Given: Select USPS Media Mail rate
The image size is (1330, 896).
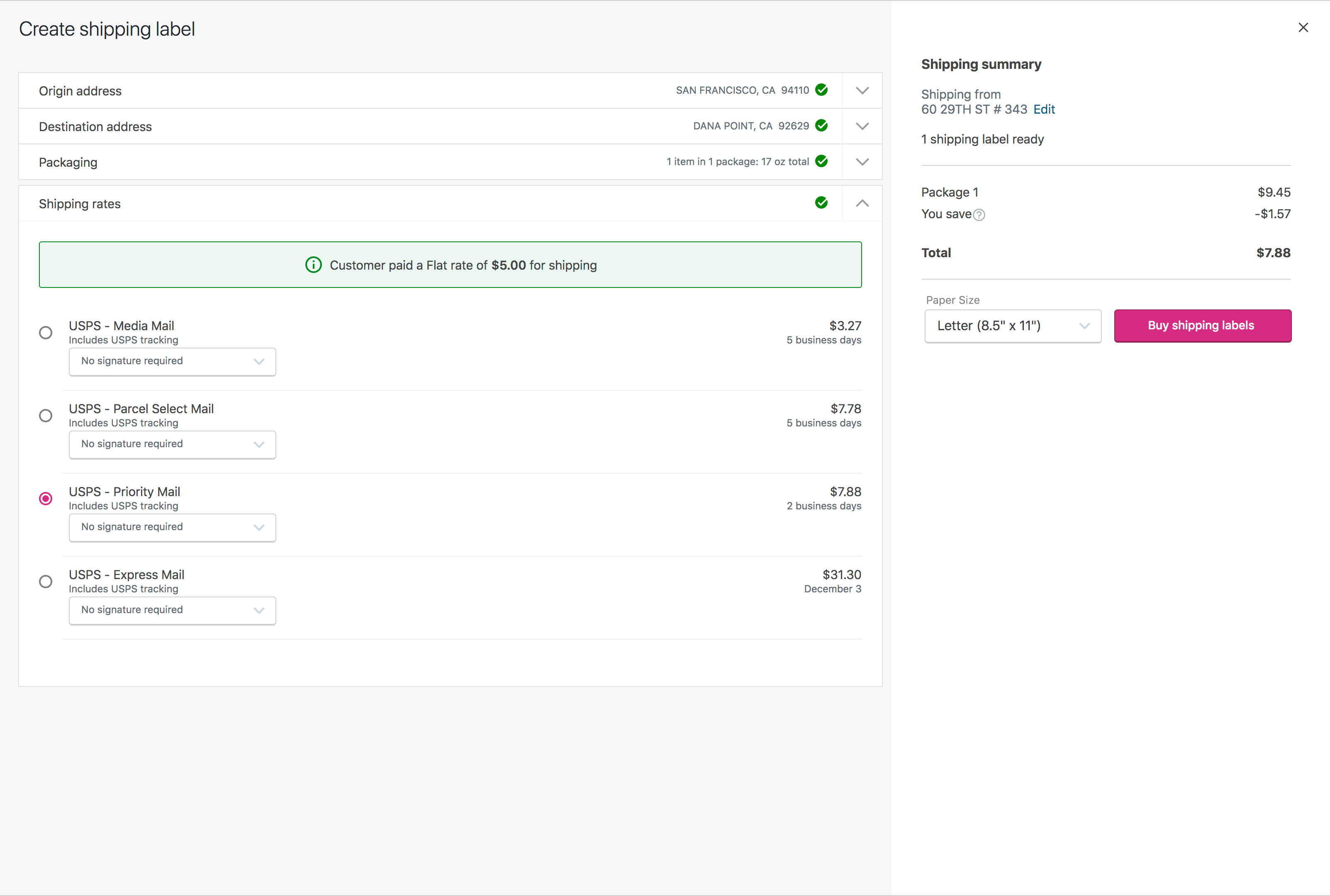Looking at the screenshot, I should tap(46, 333).
